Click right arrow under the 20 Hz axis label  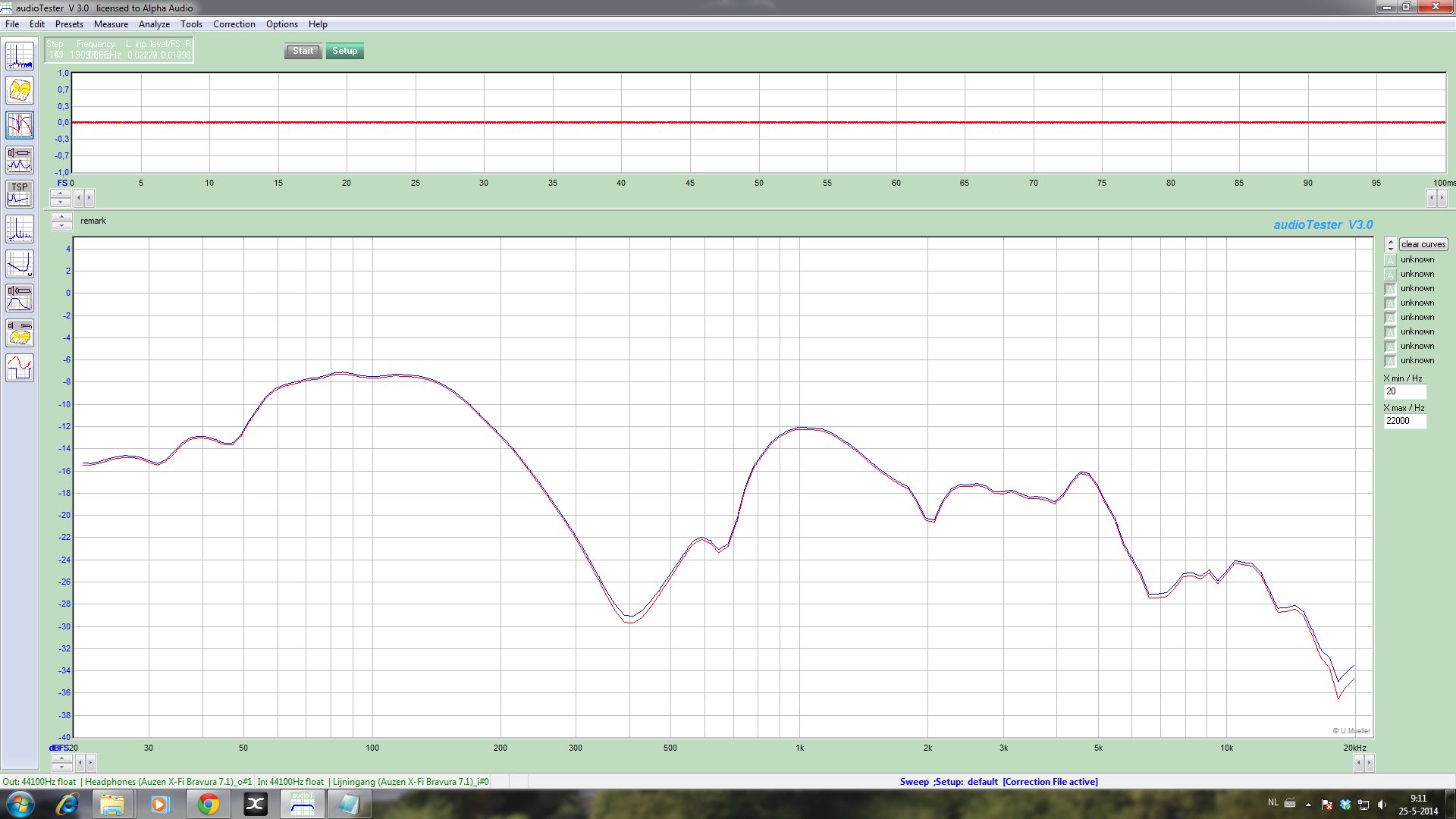(x=90, y=762)
